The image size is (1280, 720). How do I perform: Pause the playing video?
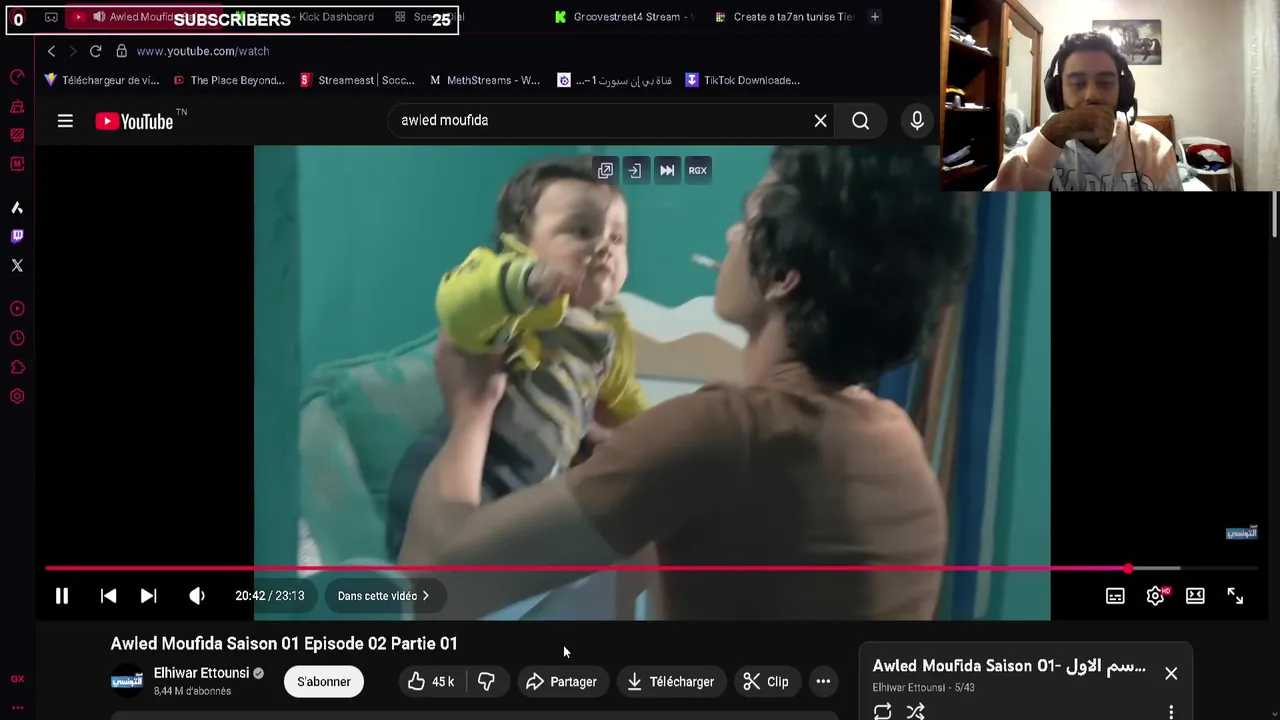click(x=62, y=596)
